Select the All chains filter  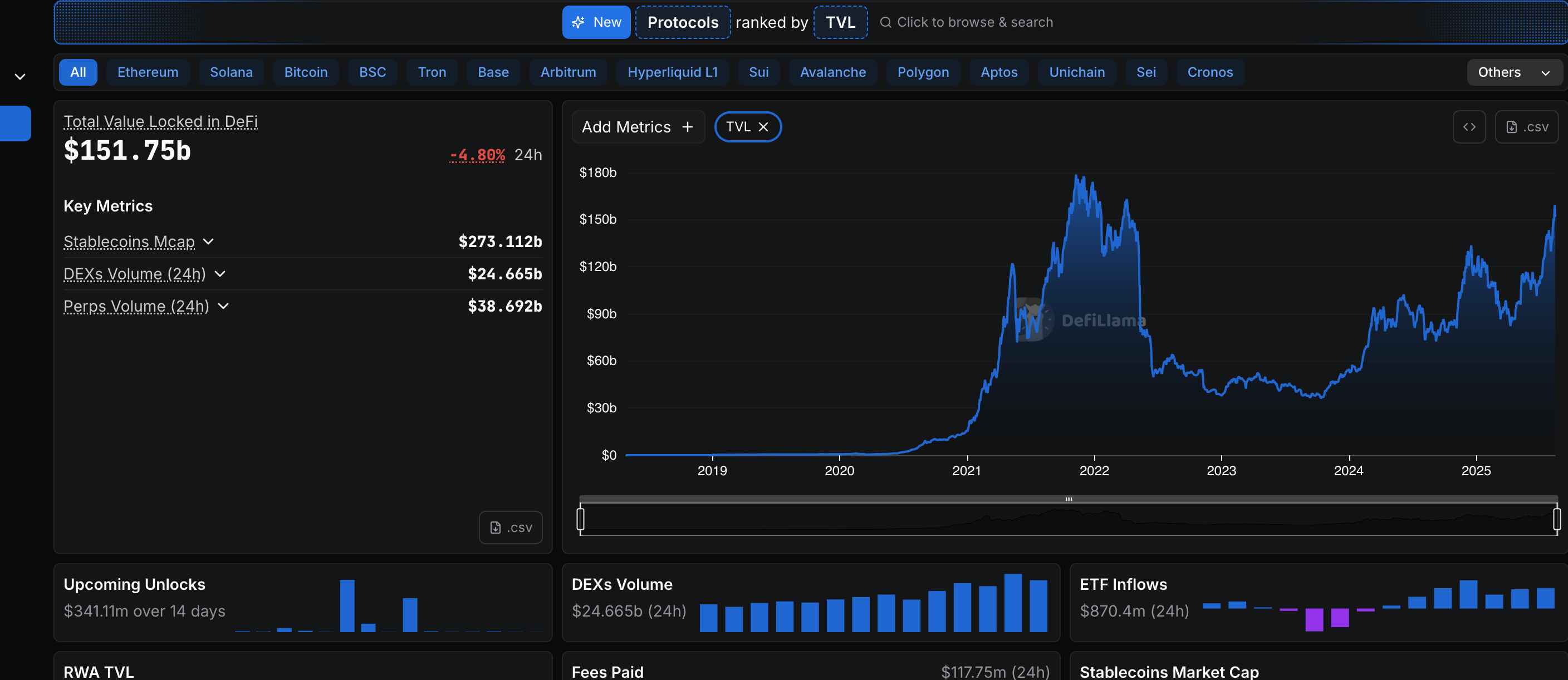pos(78,72)
